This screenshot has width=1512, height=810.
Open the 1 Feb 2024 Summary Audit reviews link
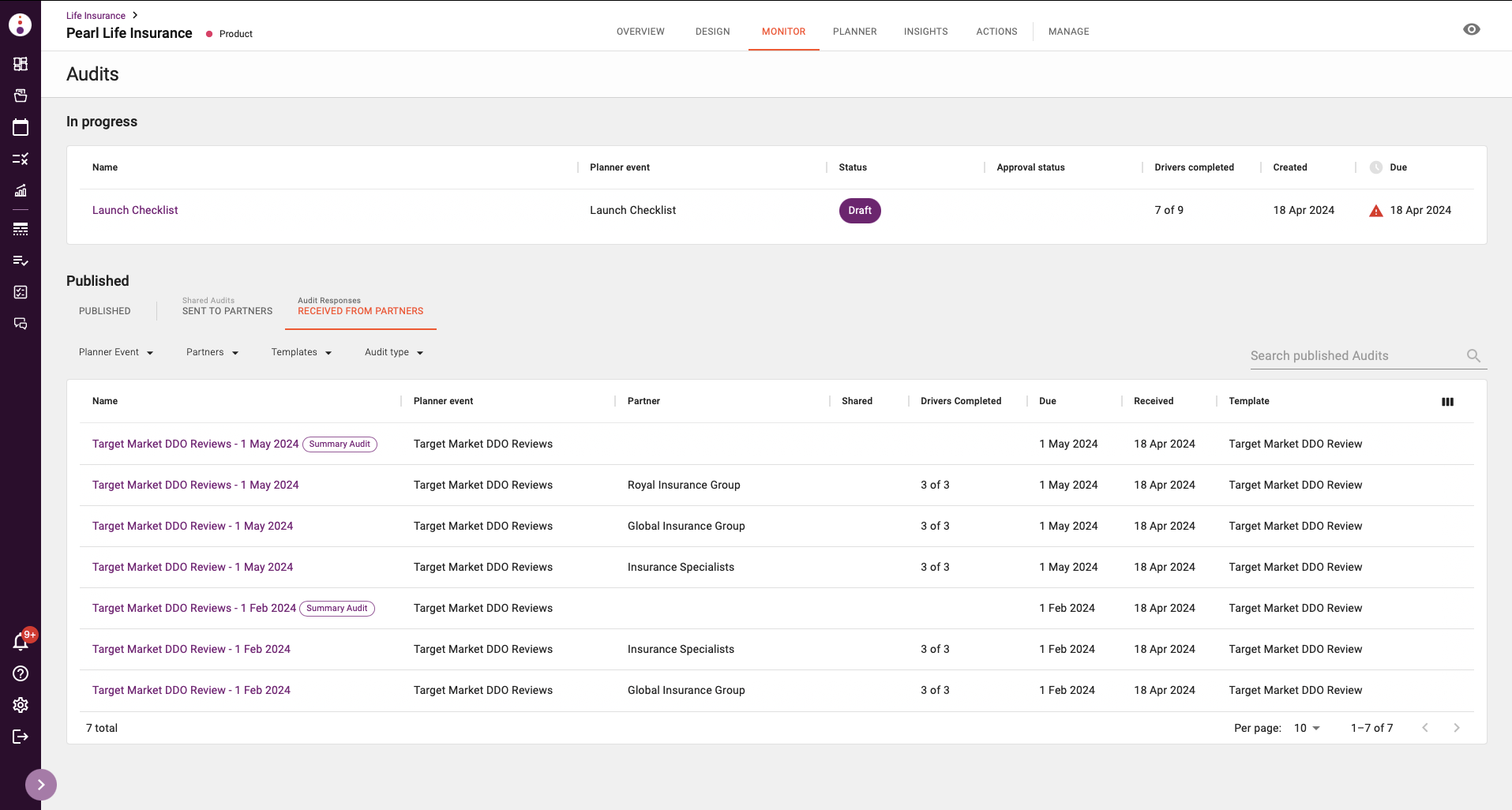(x=194, y=608)
